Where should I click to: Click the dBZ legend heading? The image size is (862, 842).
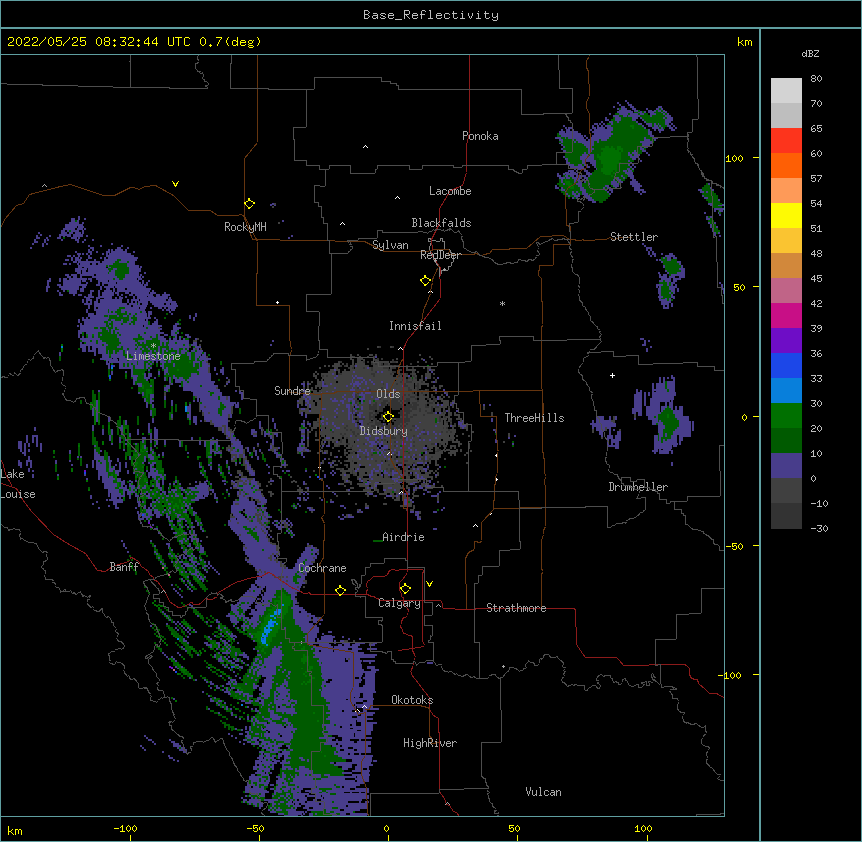pyautogui.click(x=810, y=54)
